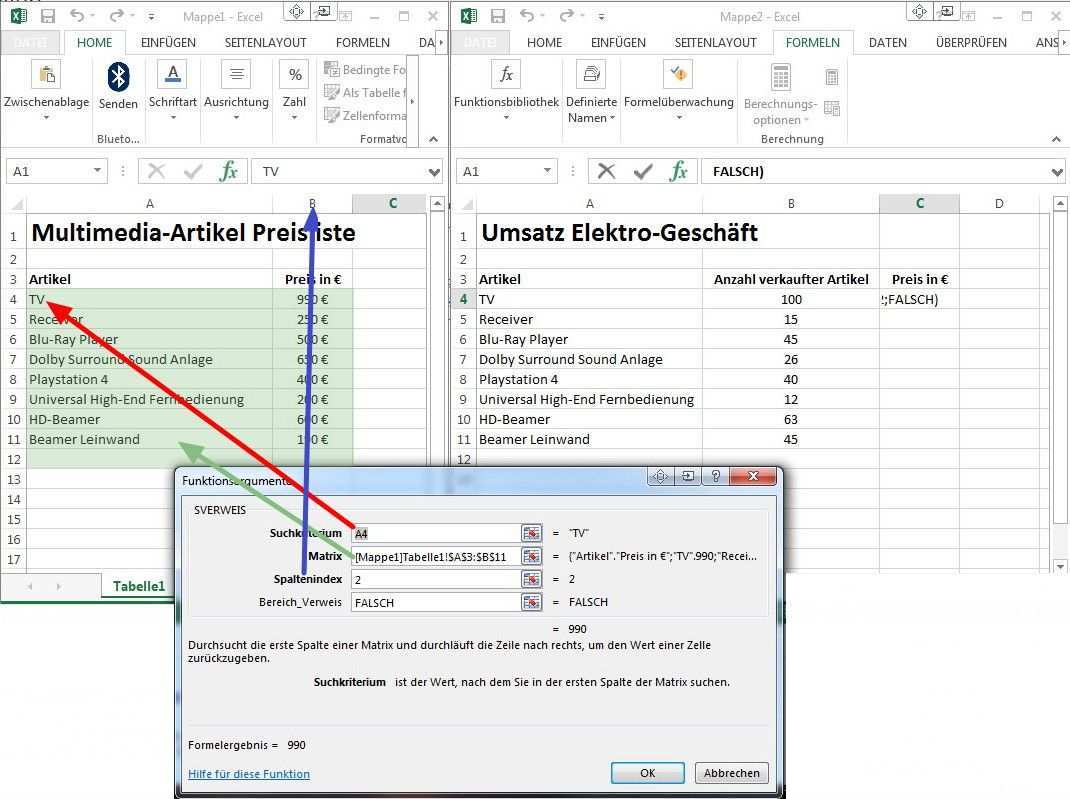Switch to EINFÜGEN tab in Mappe1
The image size is (1070, 799).
coord(168,43)
